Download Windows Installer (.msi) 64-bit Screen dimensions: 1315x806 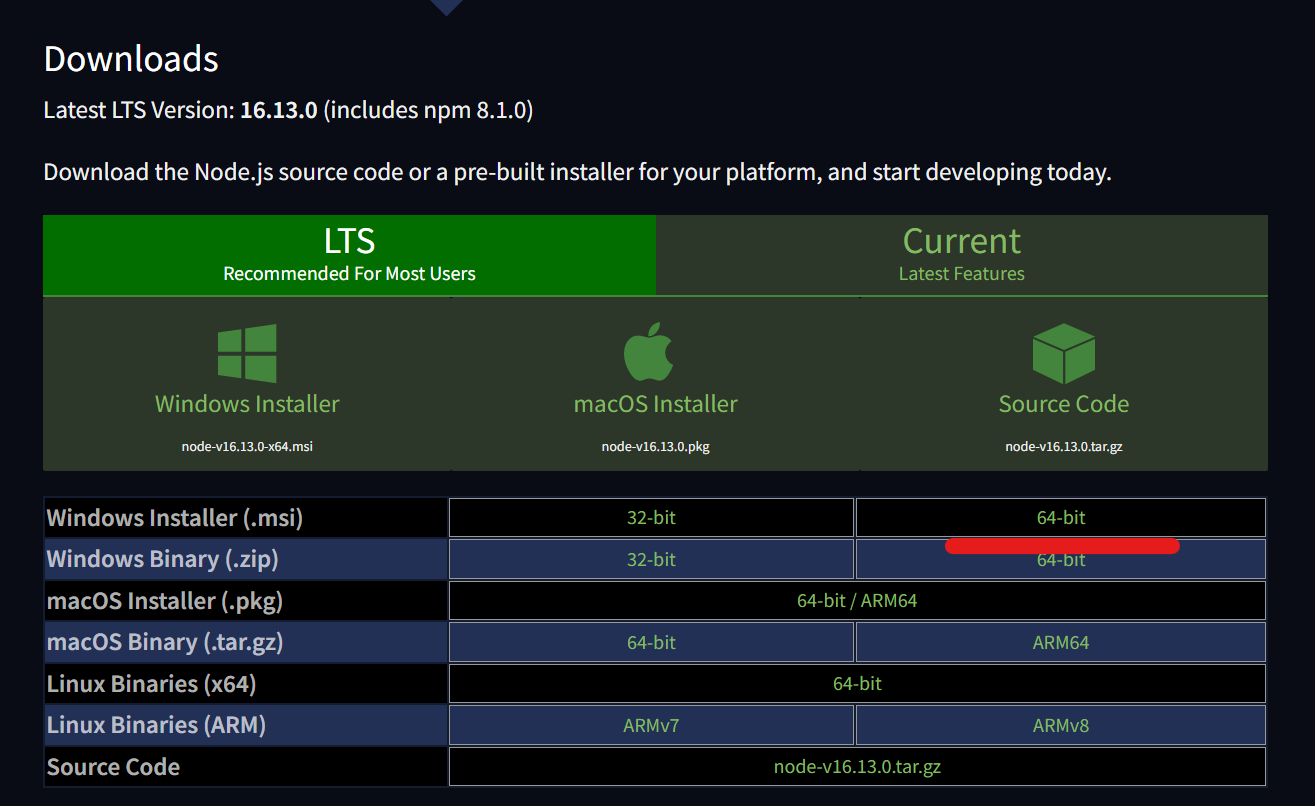[x=1061, y=518]
